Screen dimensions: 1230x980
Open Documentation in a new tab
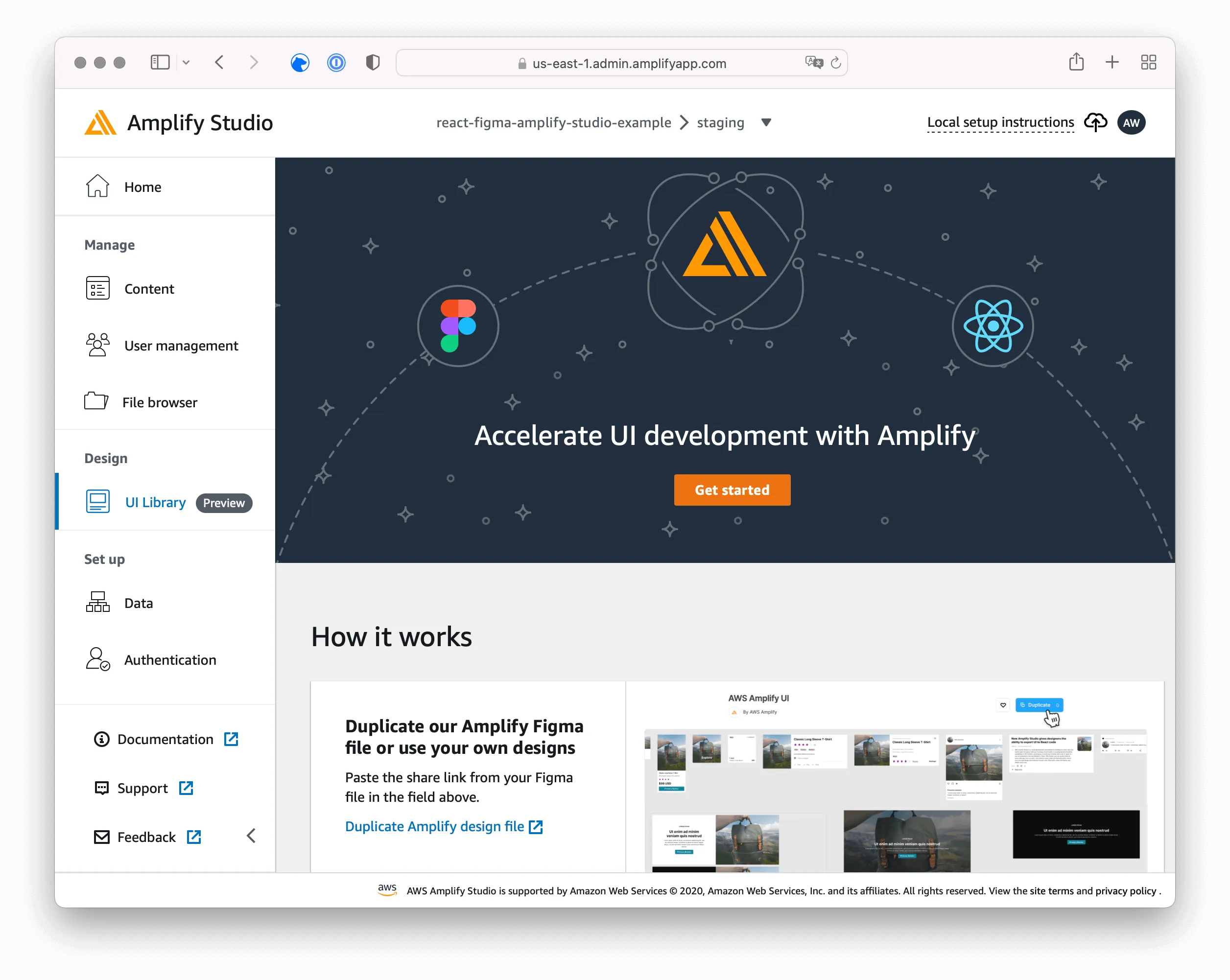click(x=165, y=739)
